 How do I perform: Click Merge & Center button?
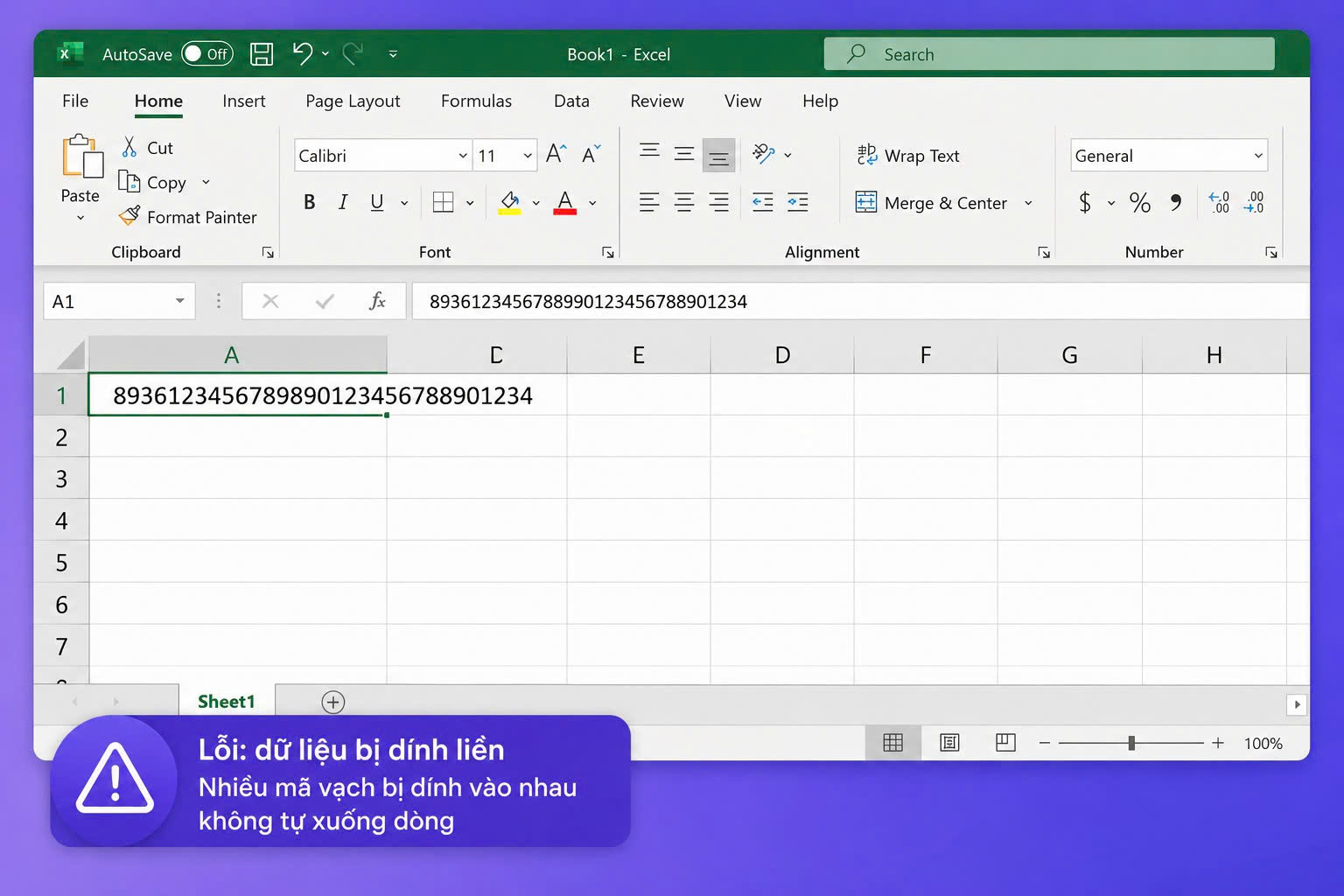coord(932,202)
